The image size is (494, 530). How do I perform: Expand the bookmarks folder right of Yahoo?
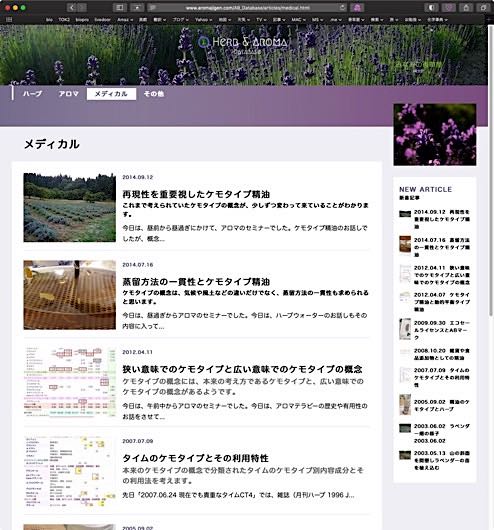(x=225, y=20)
